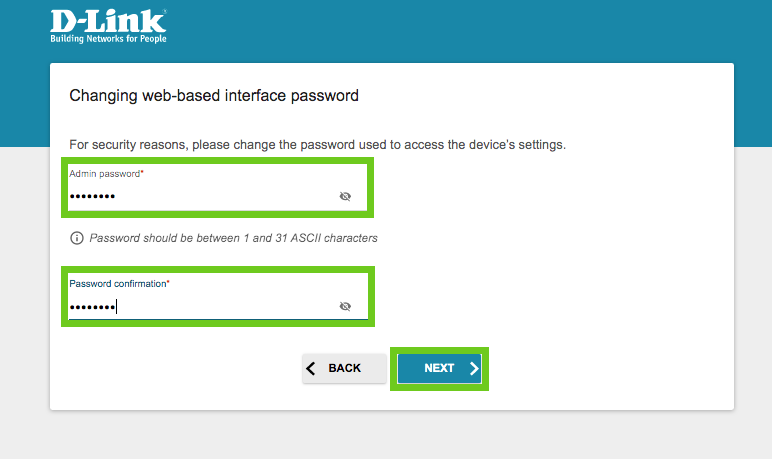Click the "Changing web-based interface password" heading
This screenshot has height=459, width=772.
[x=213, y=96]
